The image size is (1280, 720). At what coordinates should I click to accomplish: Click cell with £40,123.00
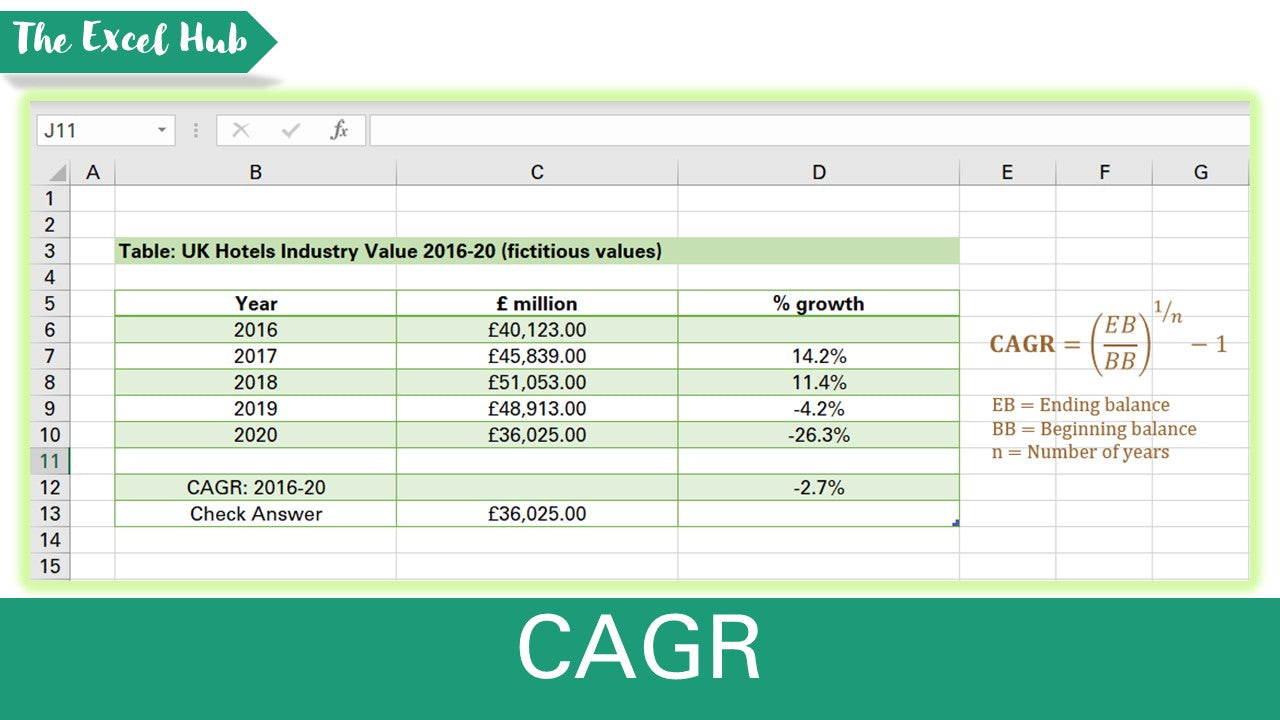coord(537,329)
